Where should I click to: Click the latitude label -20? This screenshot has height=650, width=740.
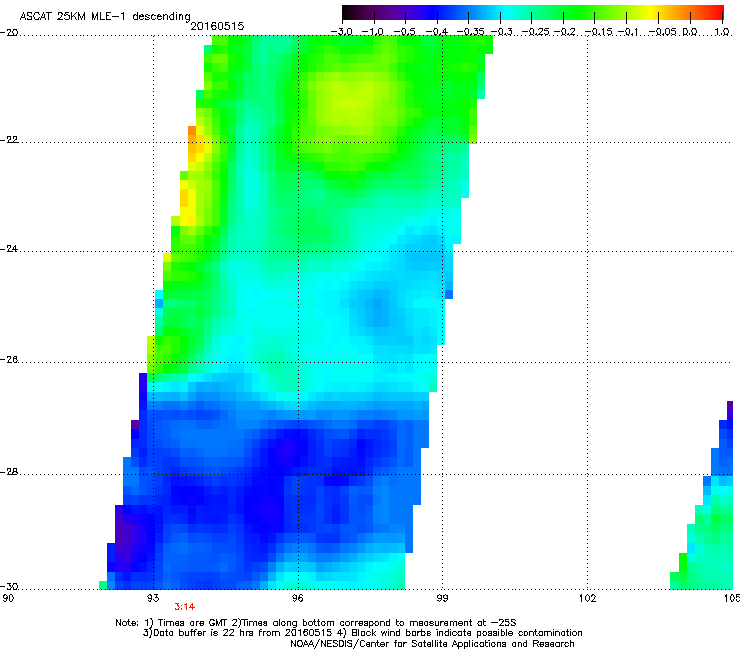pyautogui.click(x=9, y=33)
